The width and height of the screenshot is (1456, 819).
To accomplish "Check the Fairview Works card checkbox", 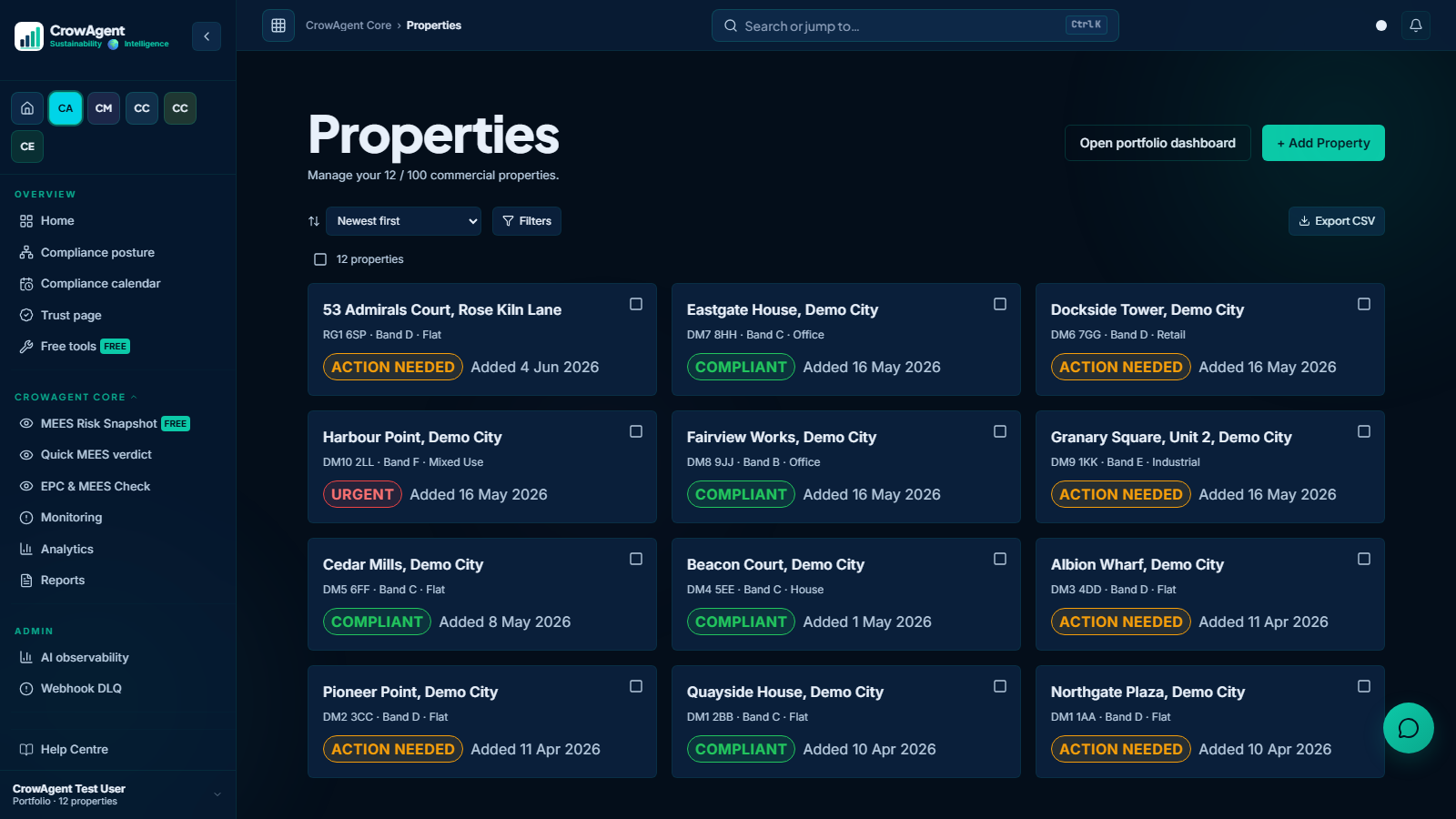I will pos(1000,431).
